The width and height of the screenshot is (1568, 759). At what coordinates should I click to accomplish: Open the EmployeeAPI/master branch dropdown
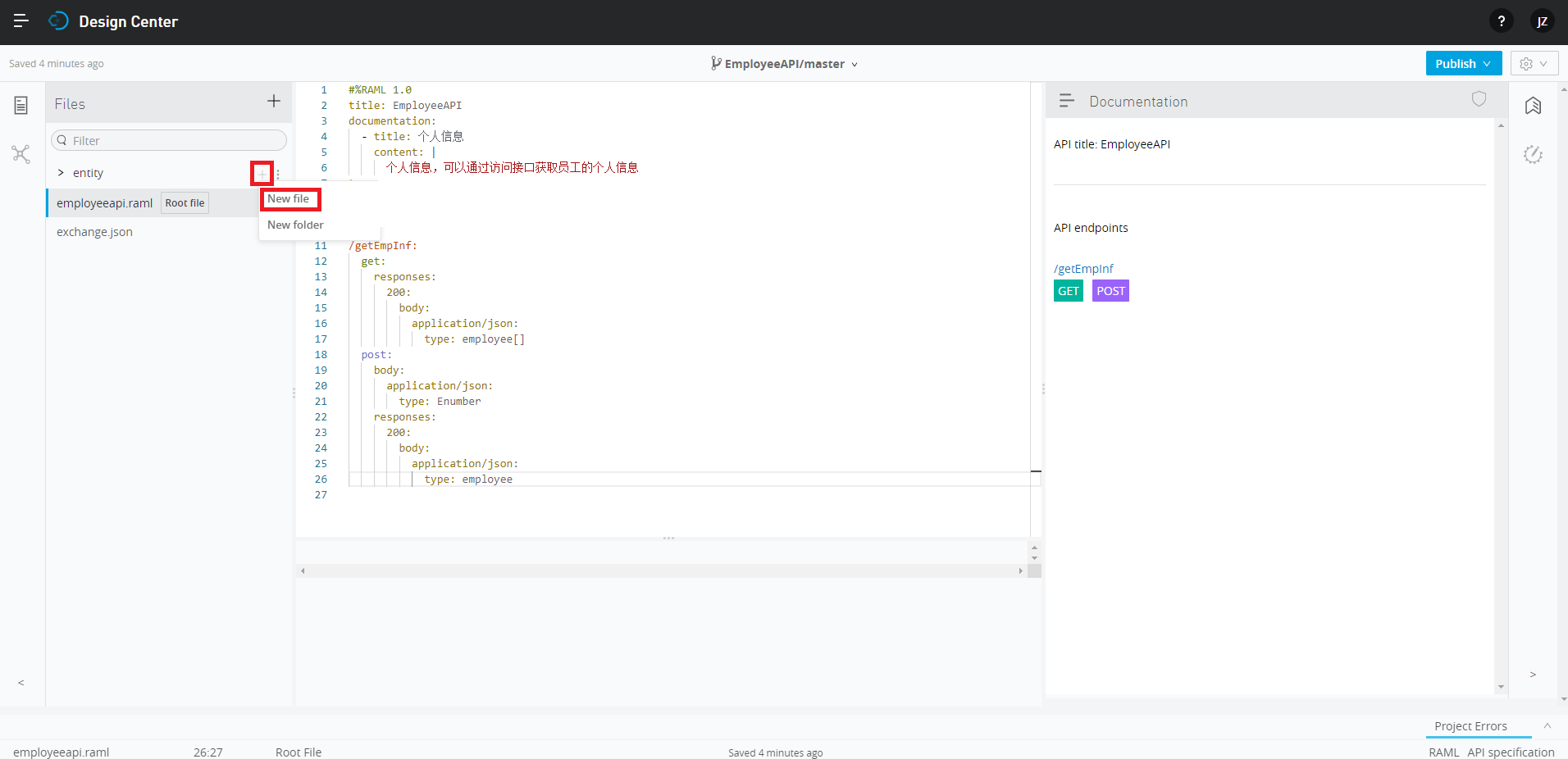(855, 64)
